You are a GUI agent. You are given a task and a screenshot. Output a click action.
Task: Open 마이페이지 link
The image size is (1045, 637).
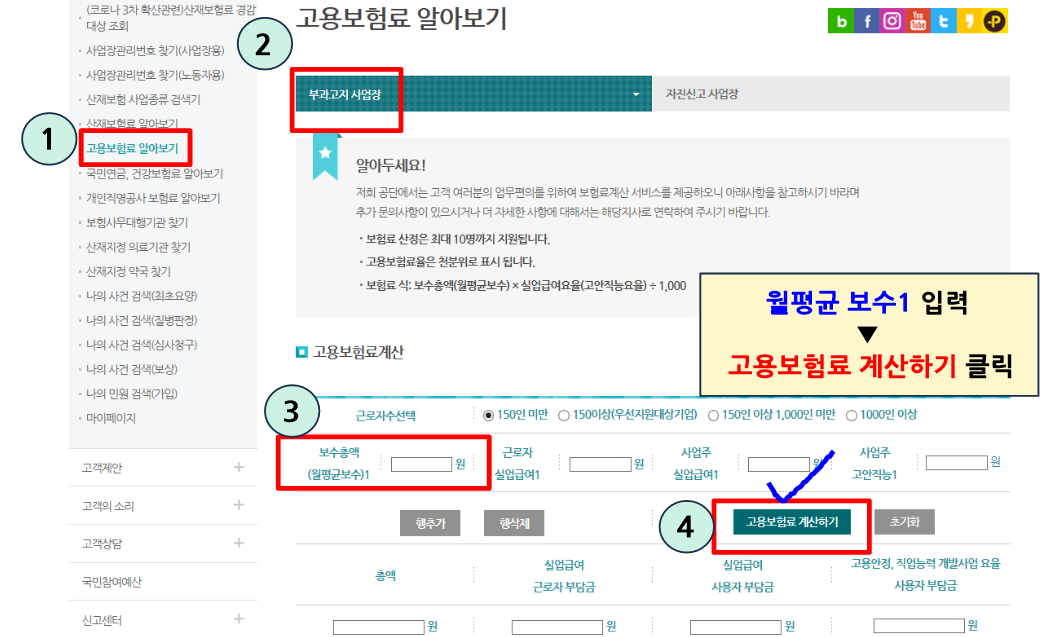click(111, 418)
